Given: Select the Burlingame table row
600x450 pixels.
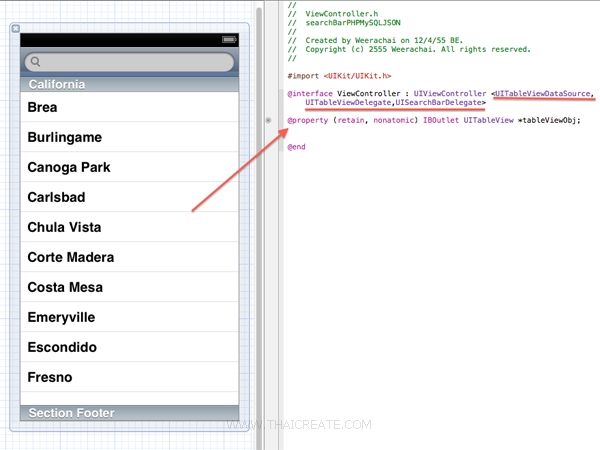Looking at the screenshot, I should coord(129,137).
